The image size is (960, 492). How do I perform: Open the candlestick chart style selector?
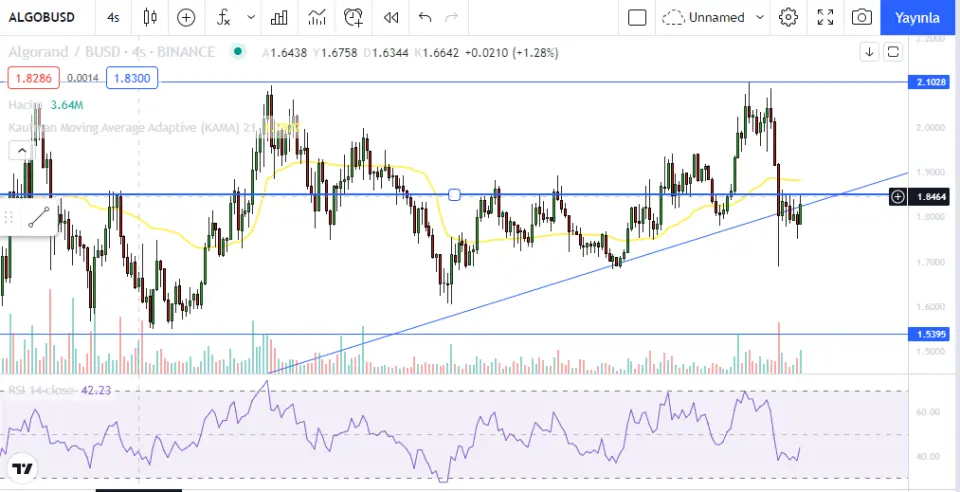point(151,17)
